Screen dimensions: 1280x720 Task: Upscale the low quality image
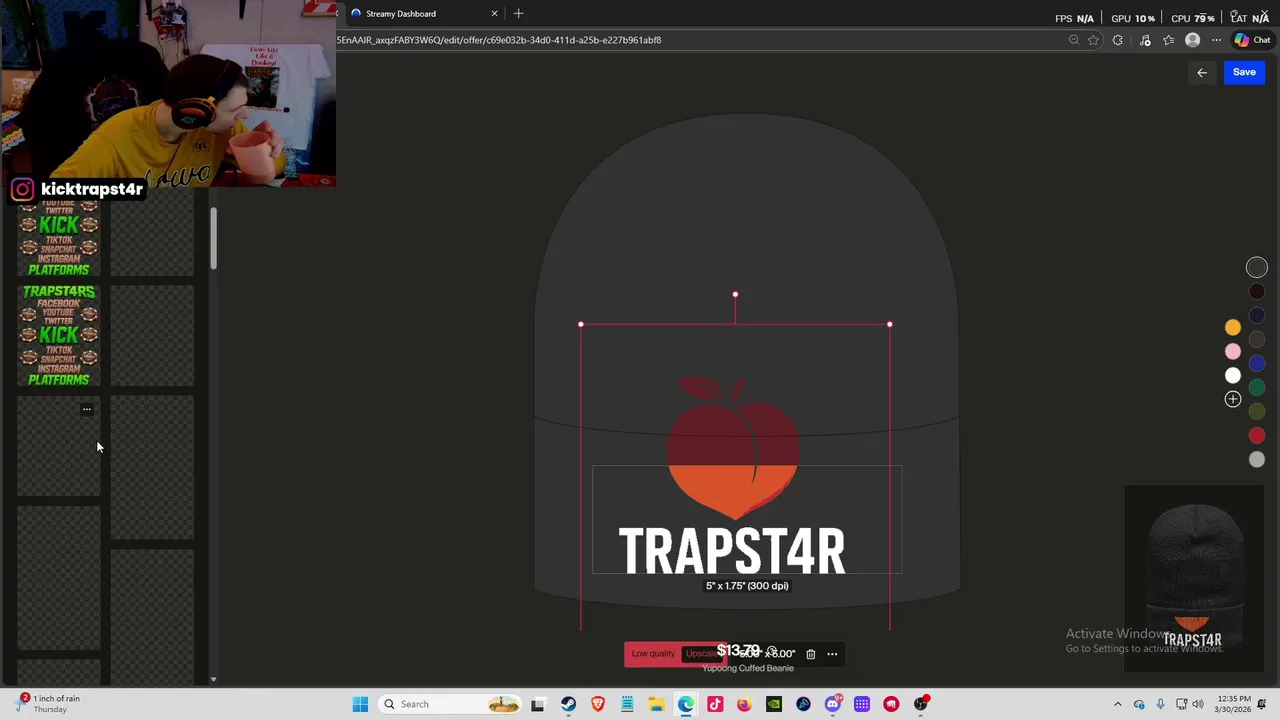[700, 653]
